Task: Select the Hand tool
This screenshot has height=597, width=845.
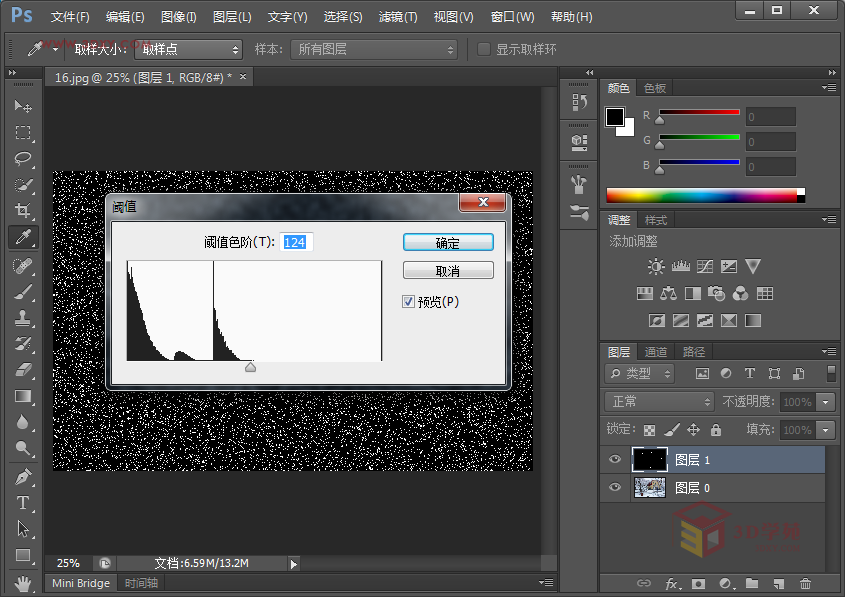Action: (x=23, y=583)
